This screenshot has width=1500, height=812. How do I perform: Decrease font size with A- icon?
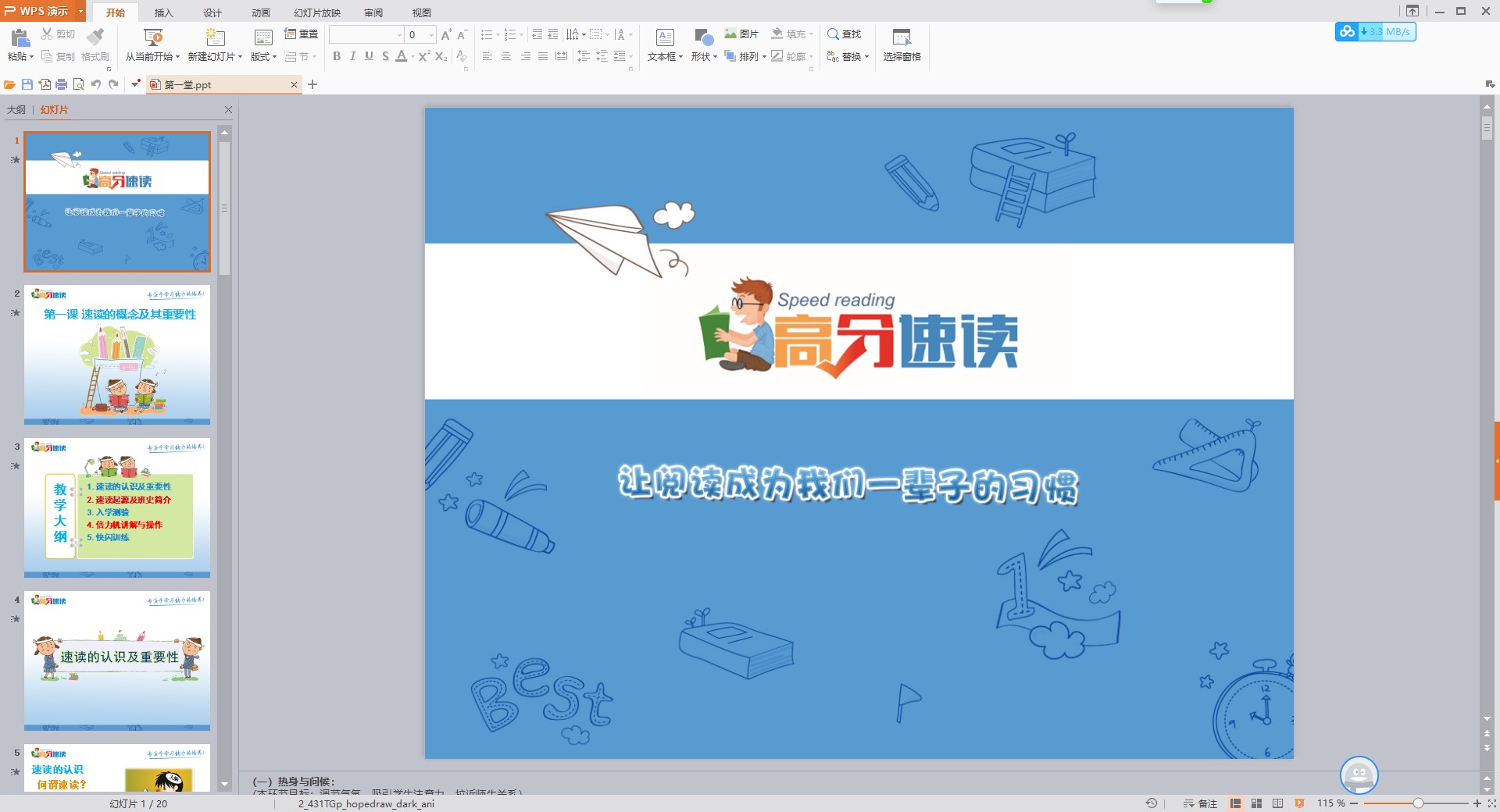point(462,34)
